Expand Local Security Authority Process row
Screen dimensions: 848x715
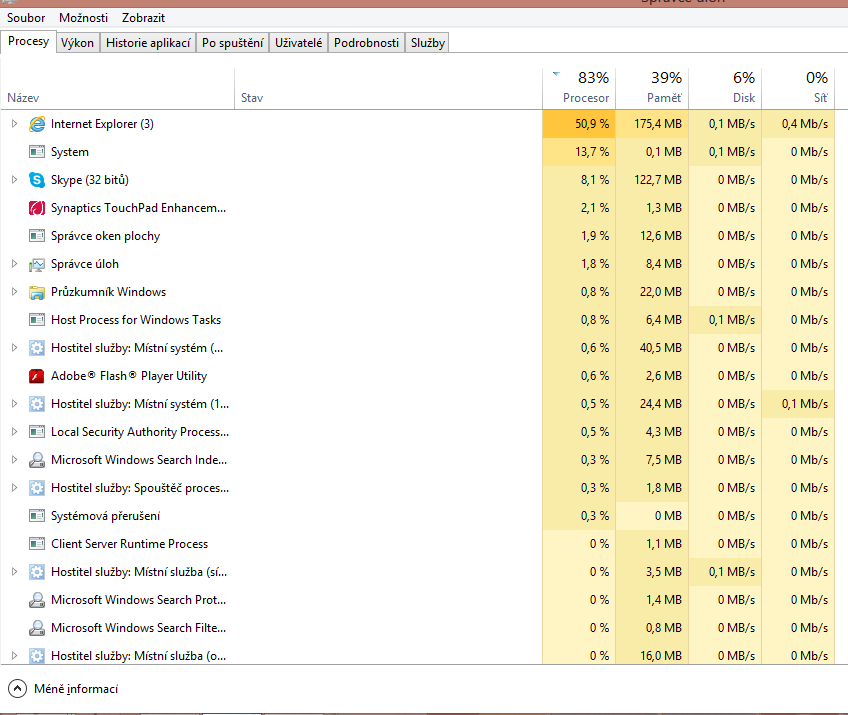point(14,432)
